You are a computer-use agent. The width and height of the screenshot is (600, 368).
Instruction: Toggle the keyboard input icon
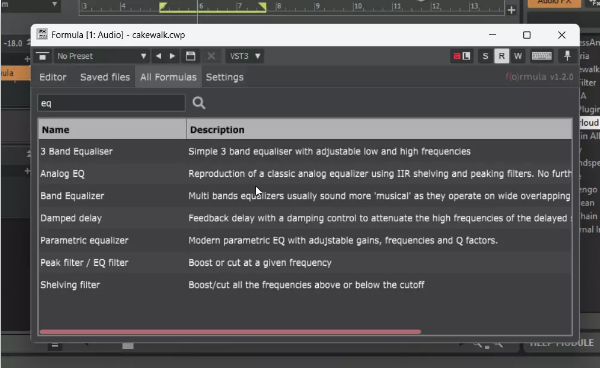542,56
